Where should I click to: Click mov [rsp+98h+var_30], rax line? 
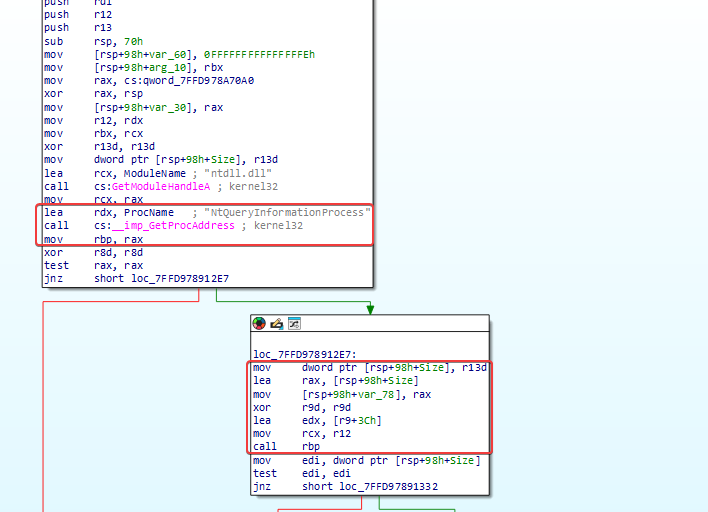134,107
